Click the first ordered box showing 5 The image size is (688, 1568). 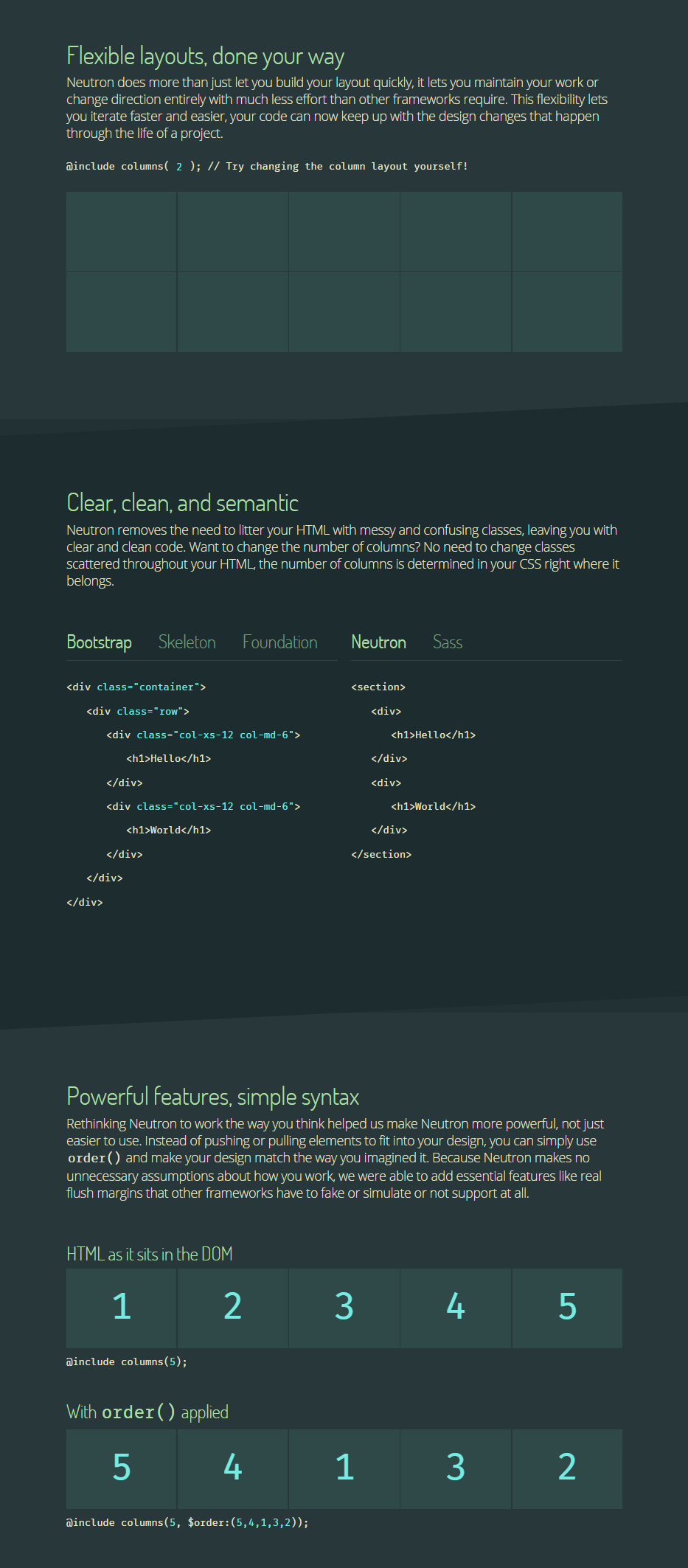click(122, 1468)
